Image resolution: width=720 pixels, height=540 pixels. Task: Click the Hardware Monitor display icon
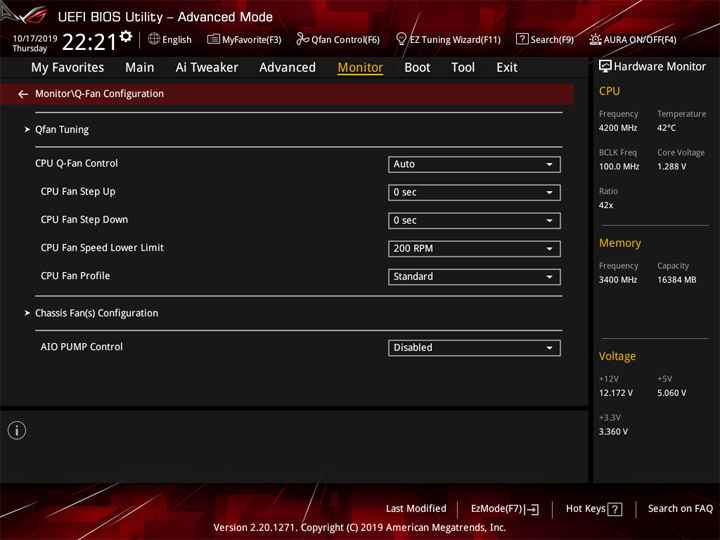pos(605,67)
